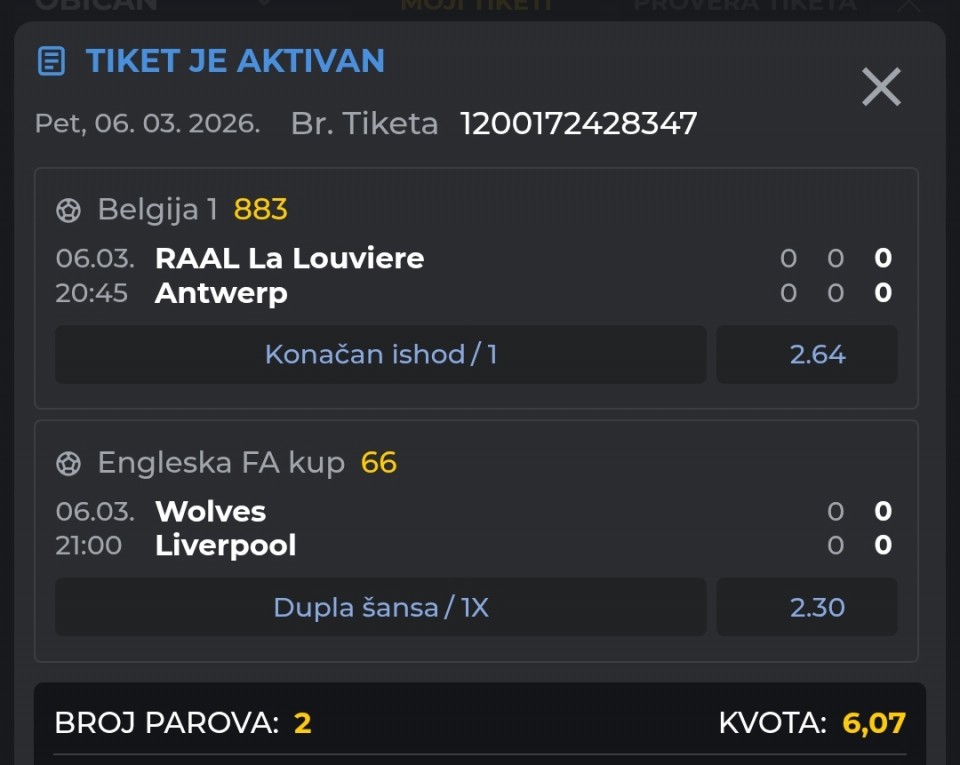
Task: Click the yellow match code 66
Action: click(379, 463)
